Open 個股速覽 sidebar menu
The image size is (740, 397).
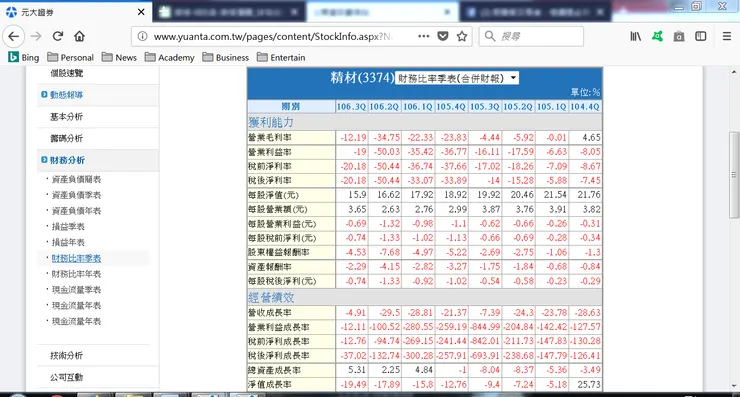point(67,73)
